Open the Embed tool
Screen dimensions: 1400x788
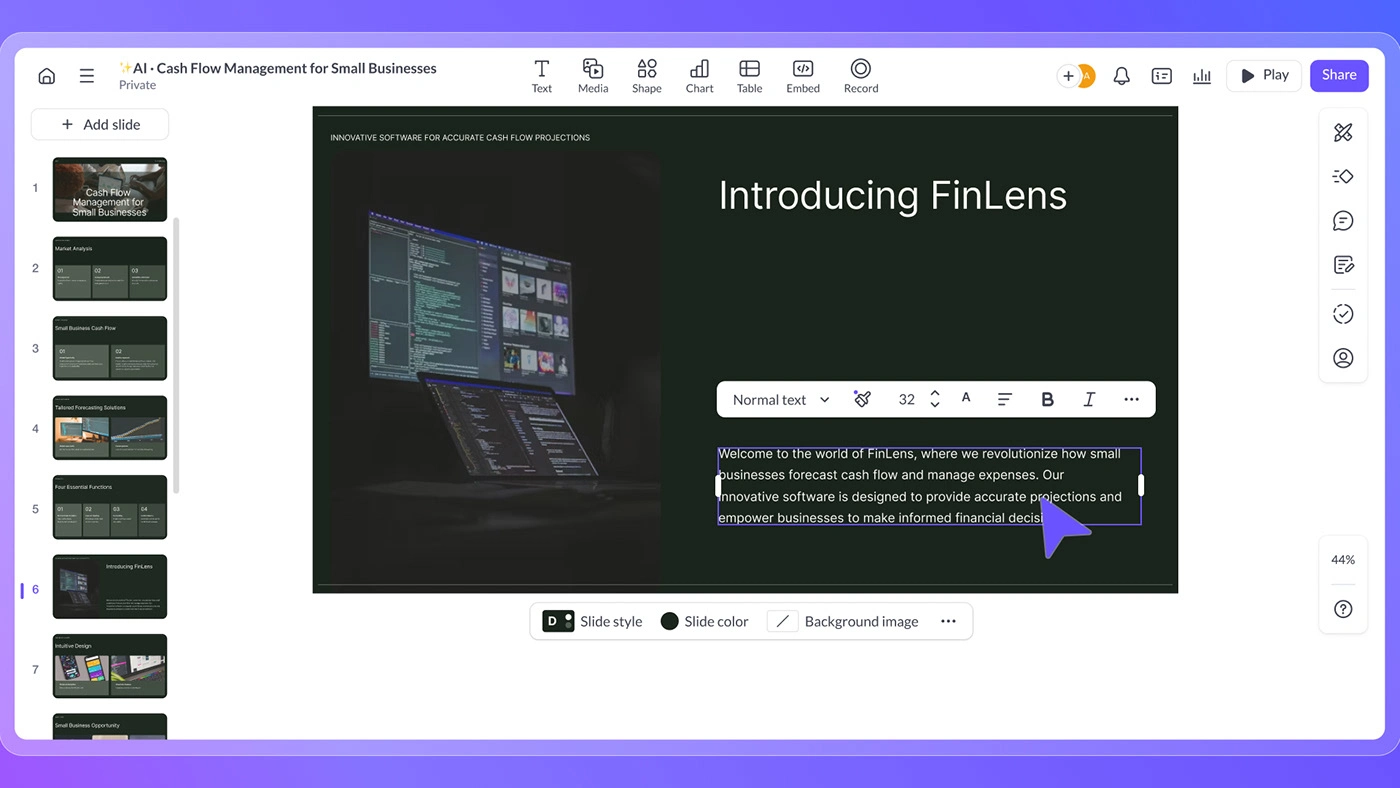click(803, 76)
